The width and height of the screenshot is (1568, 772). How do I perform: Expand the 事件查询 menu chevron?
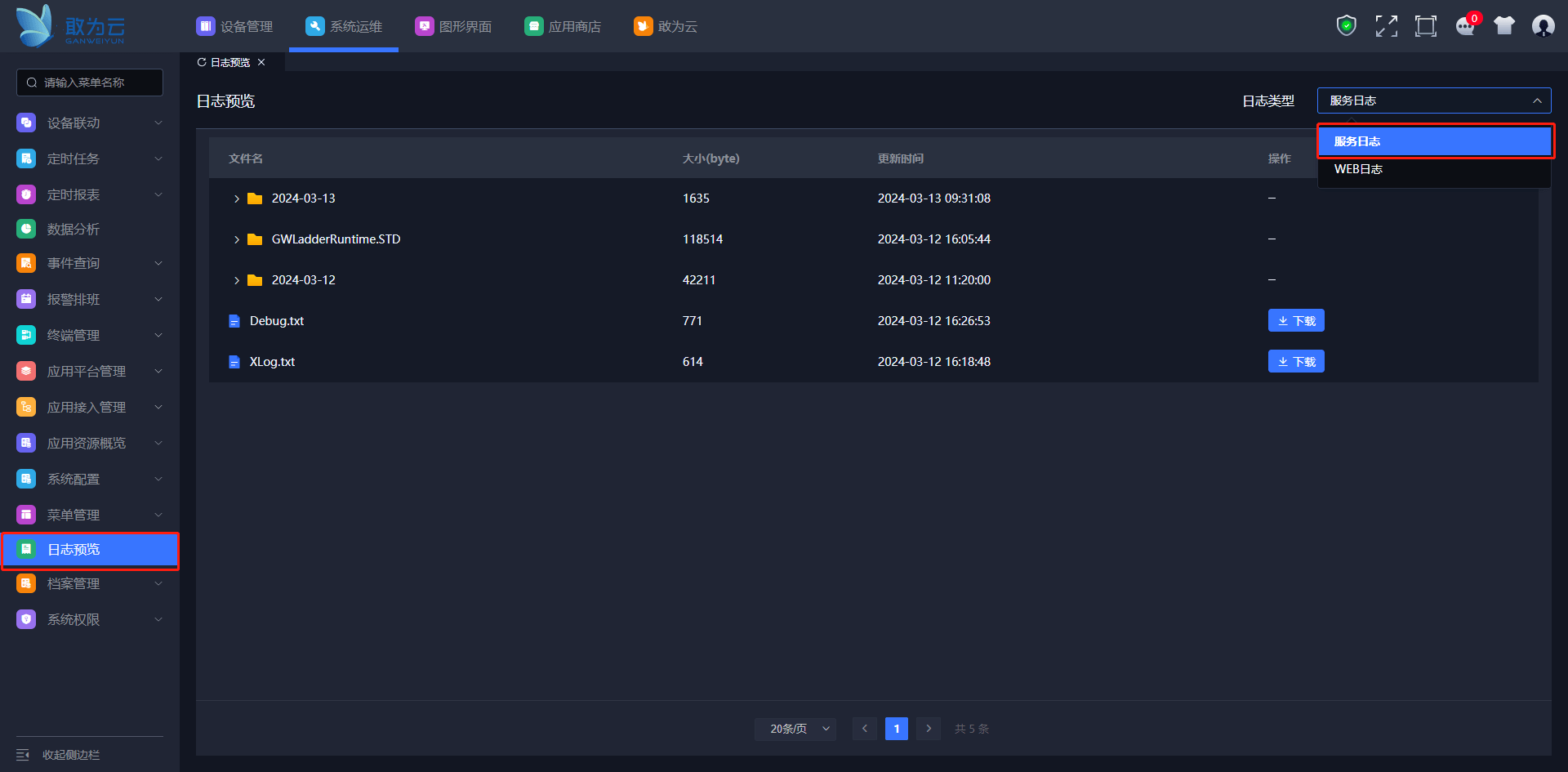tap(158, 263)
